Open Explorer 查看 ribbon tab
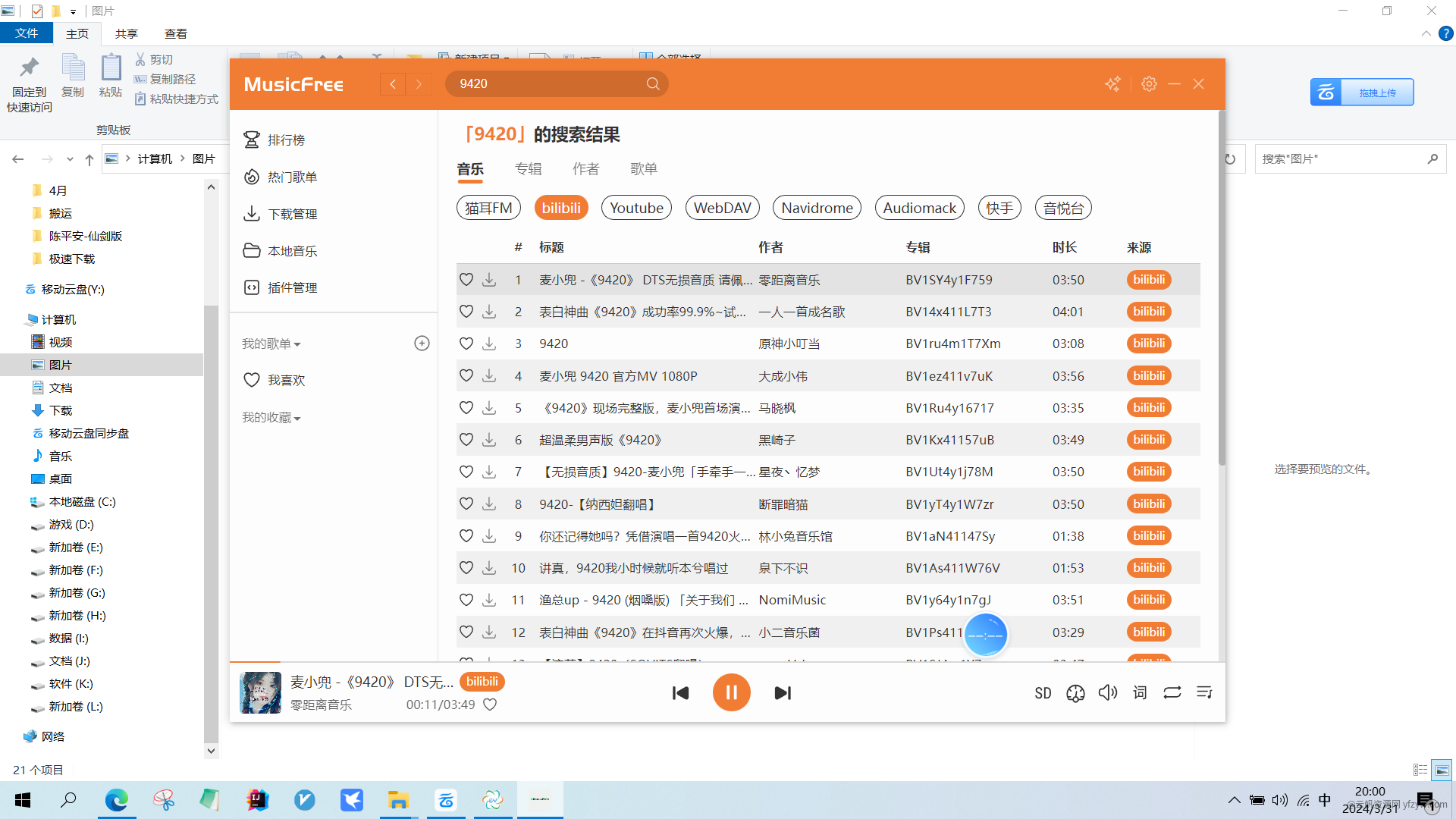Image resolution: width=1456 pixels, height=819 pixels. (x=176, y=33)
